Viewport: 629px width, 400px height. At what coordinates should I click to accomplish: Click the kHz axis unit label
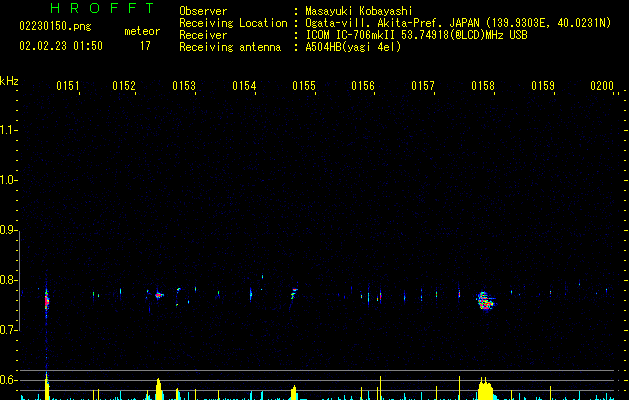[x=9, y=81]
